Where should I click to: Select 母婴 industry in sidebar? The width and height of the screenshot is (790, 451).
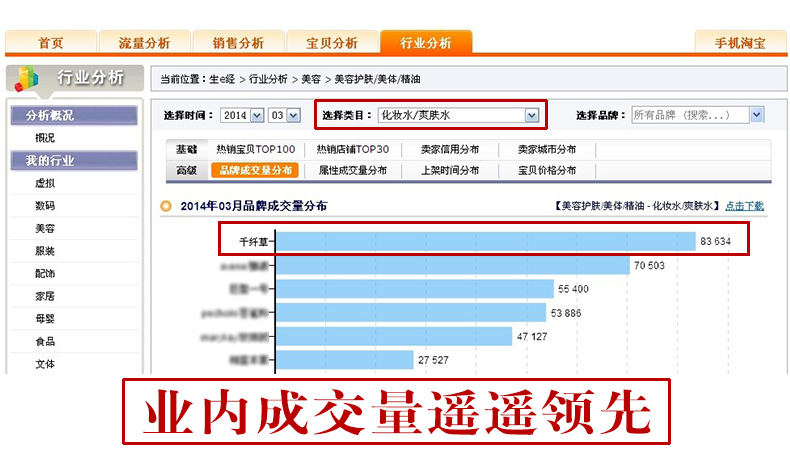45,318
